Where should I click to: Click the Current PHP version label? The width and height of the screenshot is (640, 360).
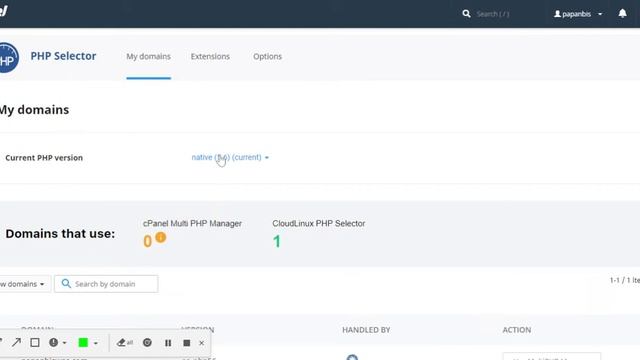click(44, 158)
